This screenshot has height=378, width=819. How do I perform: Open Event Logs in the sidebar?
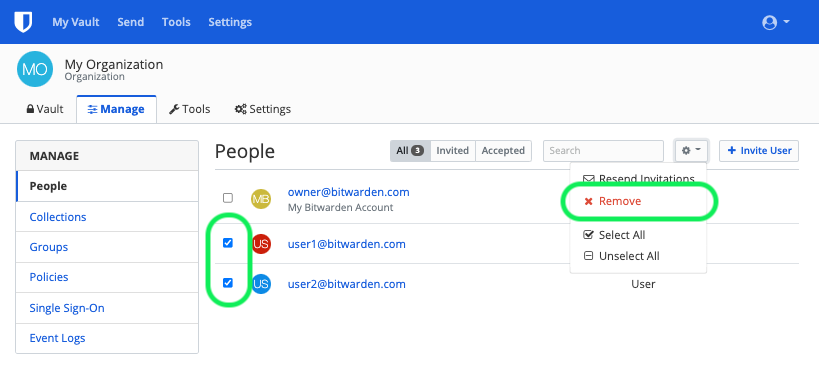tap(107, 338)
